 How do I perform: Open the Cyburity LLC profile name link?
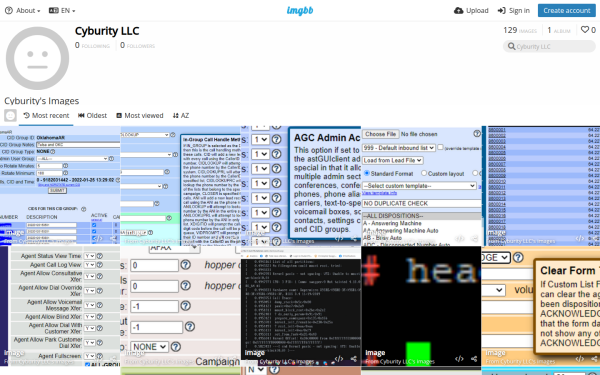coord(107,31)
